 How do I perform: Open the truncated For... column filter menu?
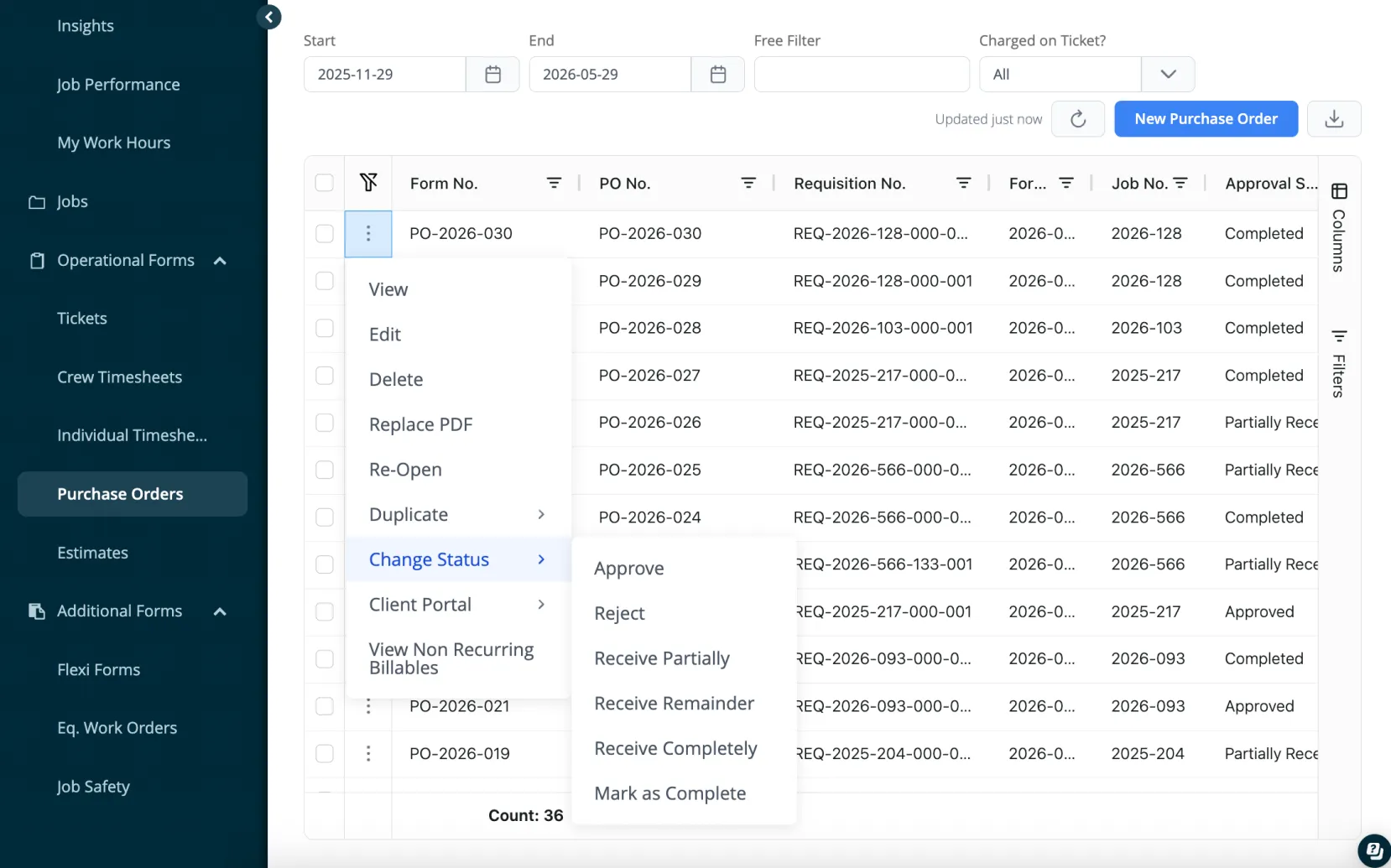1065,183
